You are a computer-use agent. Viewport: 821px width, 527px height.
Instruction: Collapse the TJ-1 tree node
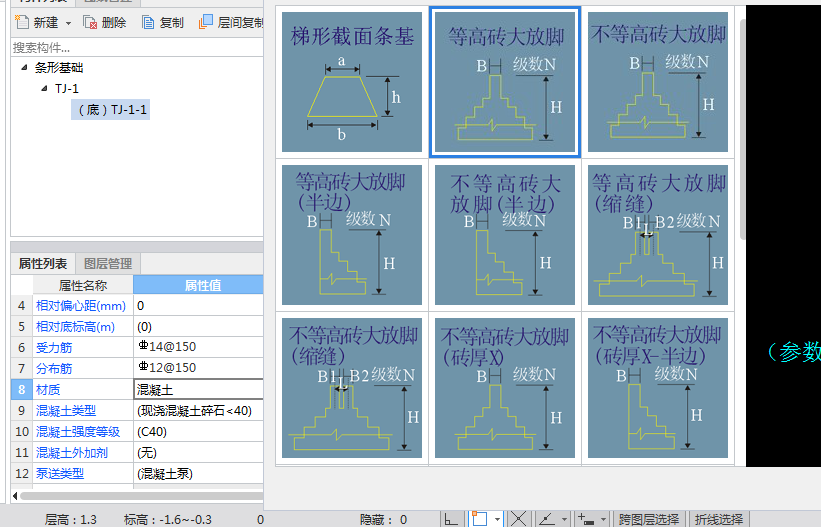[x=45, y=89]
